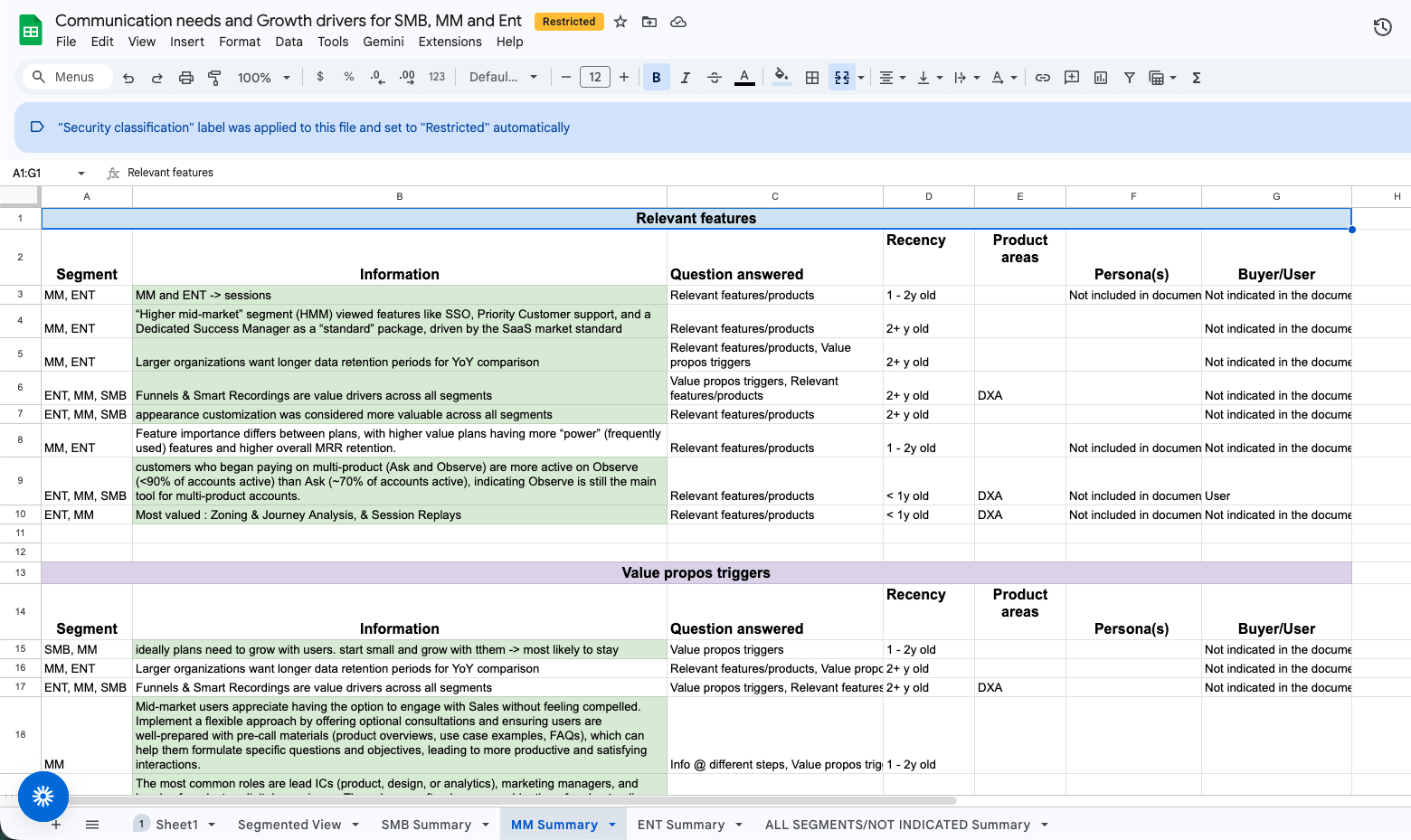Create a filter
Image resolution: width=1411 pixels, height=840 pixels.
[x=1130, y=78]
